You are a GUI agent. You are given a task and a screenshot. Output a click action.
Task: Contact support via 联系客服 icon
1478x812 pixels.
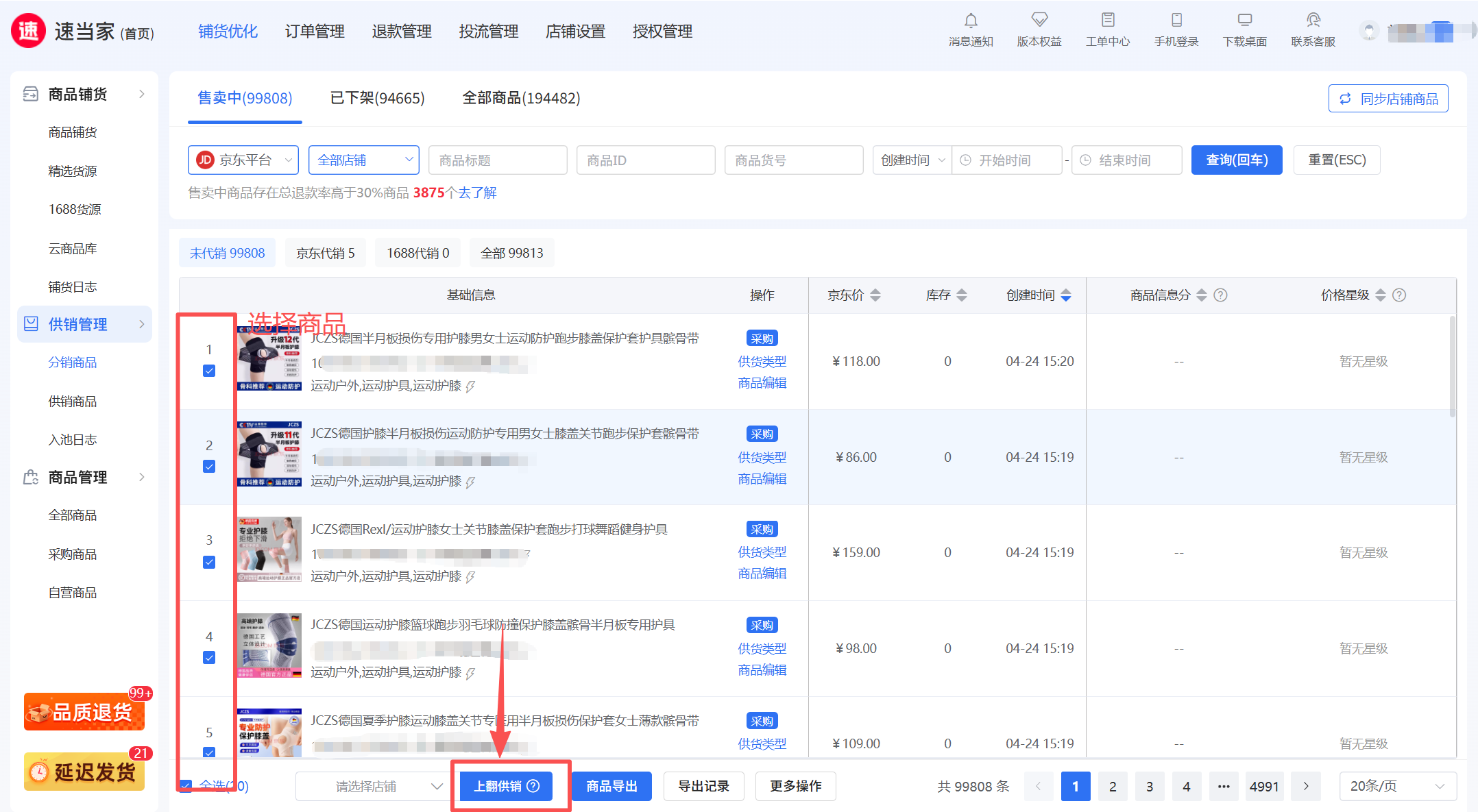click(x=1313, y=20)
